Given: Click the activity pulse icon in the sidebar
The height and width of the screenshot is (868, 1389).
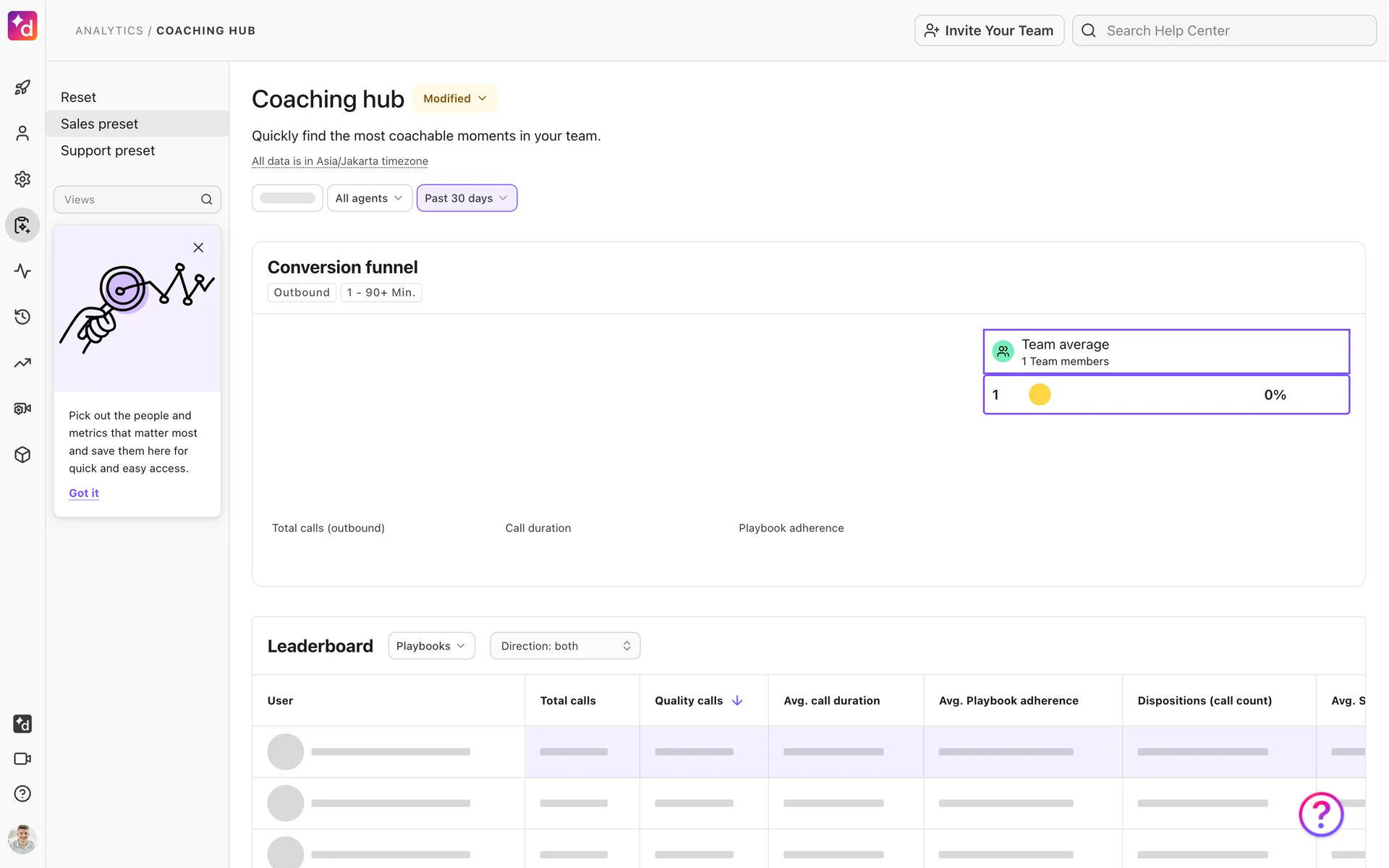Looking at the screenshot, I should (x=22, y=271).
